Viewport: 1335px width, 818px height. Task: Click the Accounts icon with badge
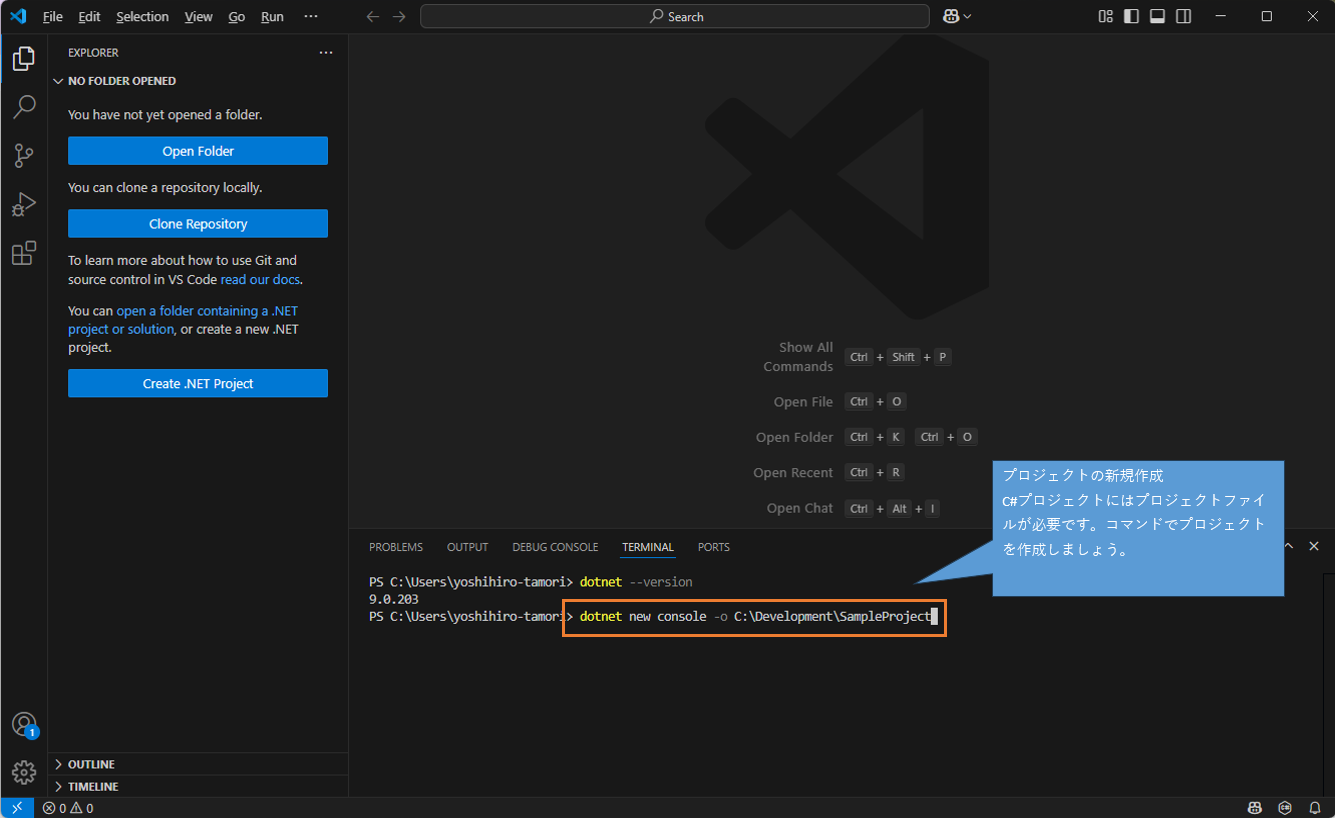pos(24,725)
